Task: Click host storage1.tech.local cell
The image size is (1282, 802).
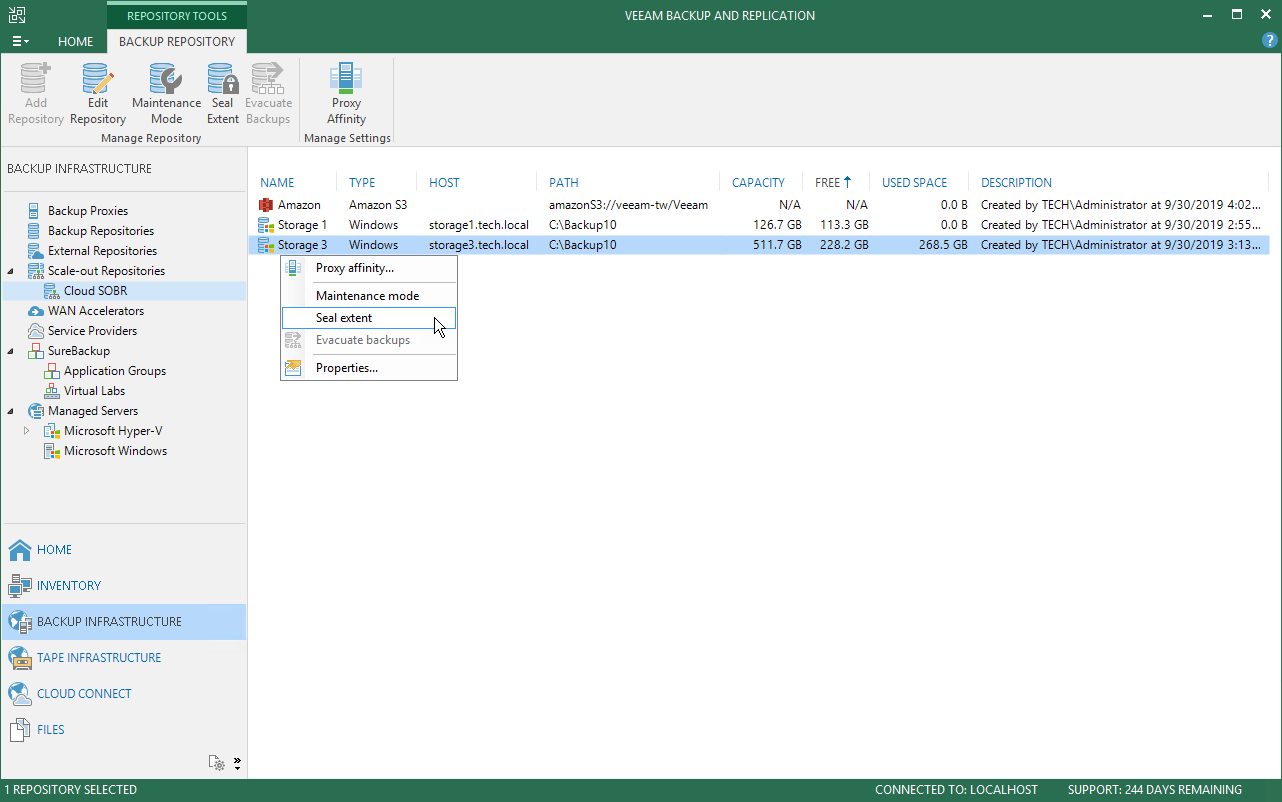Action: coord(479,225)
